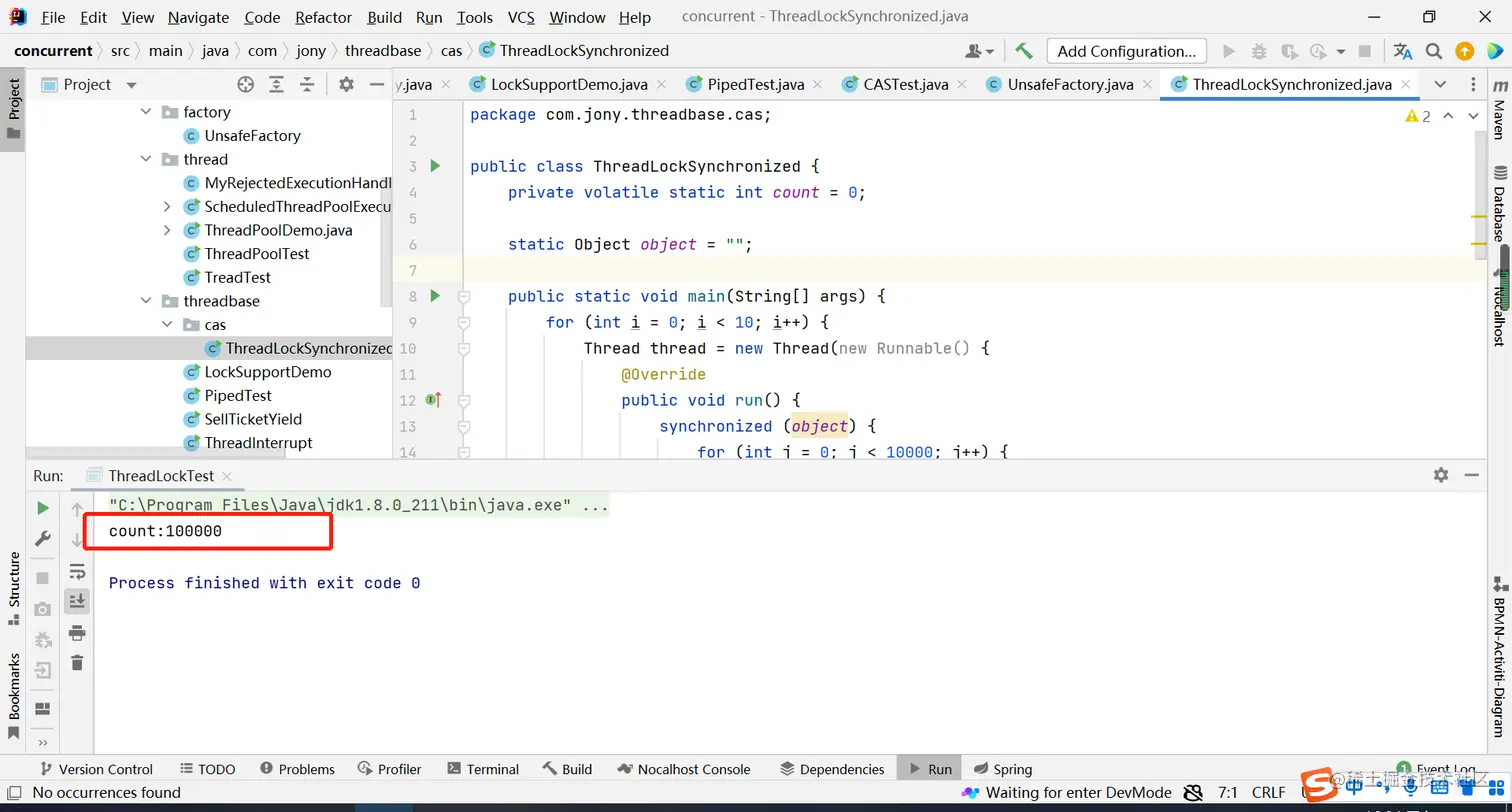
Task: Toggle the Database tool window
Action: coord(1498,205)
